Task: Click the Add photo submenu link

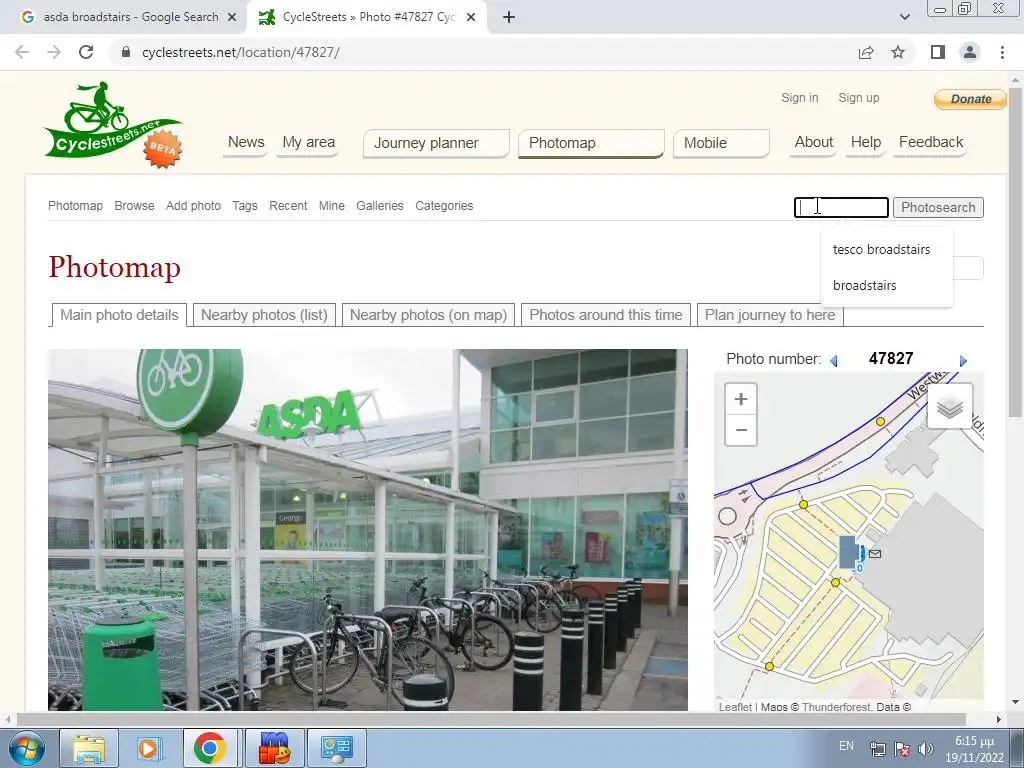Action: pyautogui.click(x=193, y=206)
